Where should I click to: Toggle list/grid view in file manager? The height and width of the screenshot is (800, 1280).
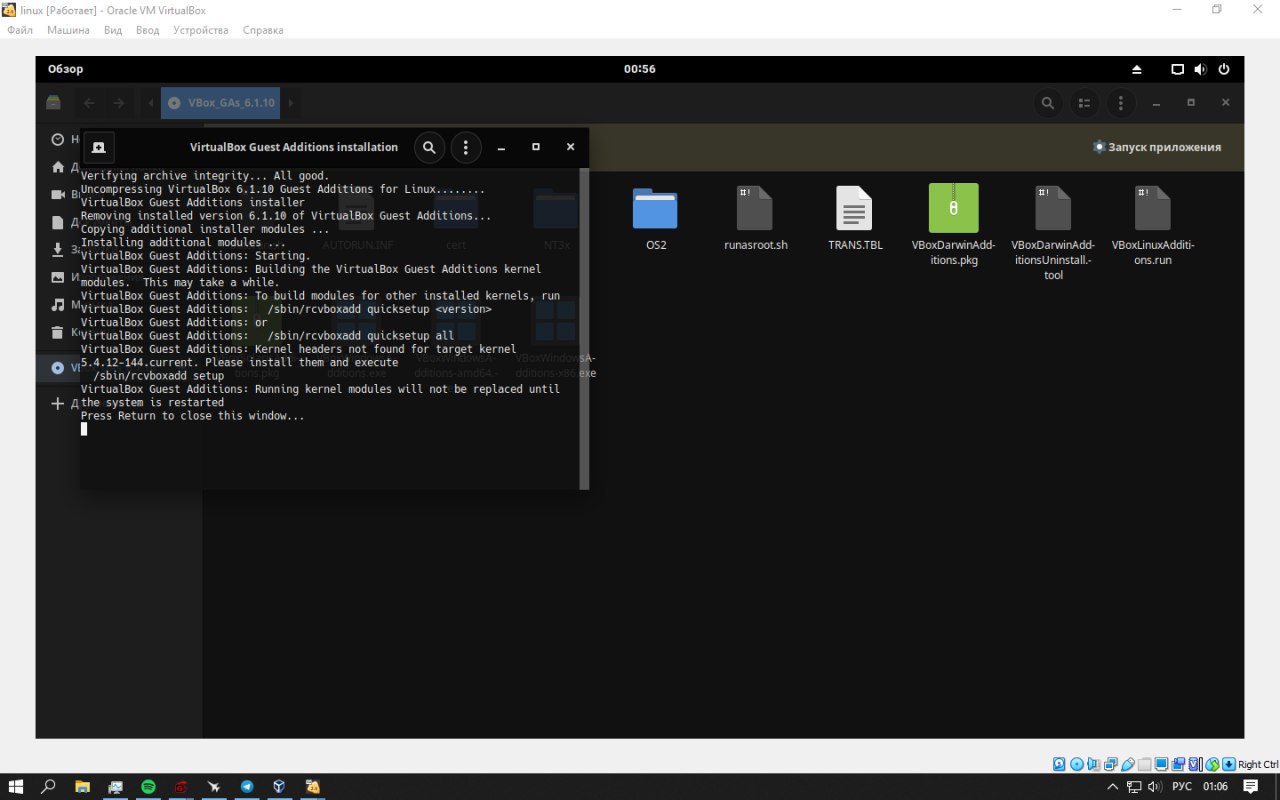pos(1084,102)
